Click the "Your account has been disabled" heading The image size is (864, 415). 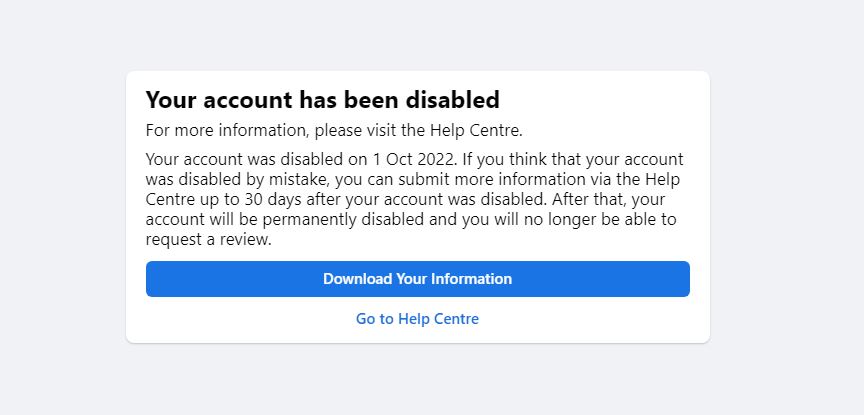(322, 100)
